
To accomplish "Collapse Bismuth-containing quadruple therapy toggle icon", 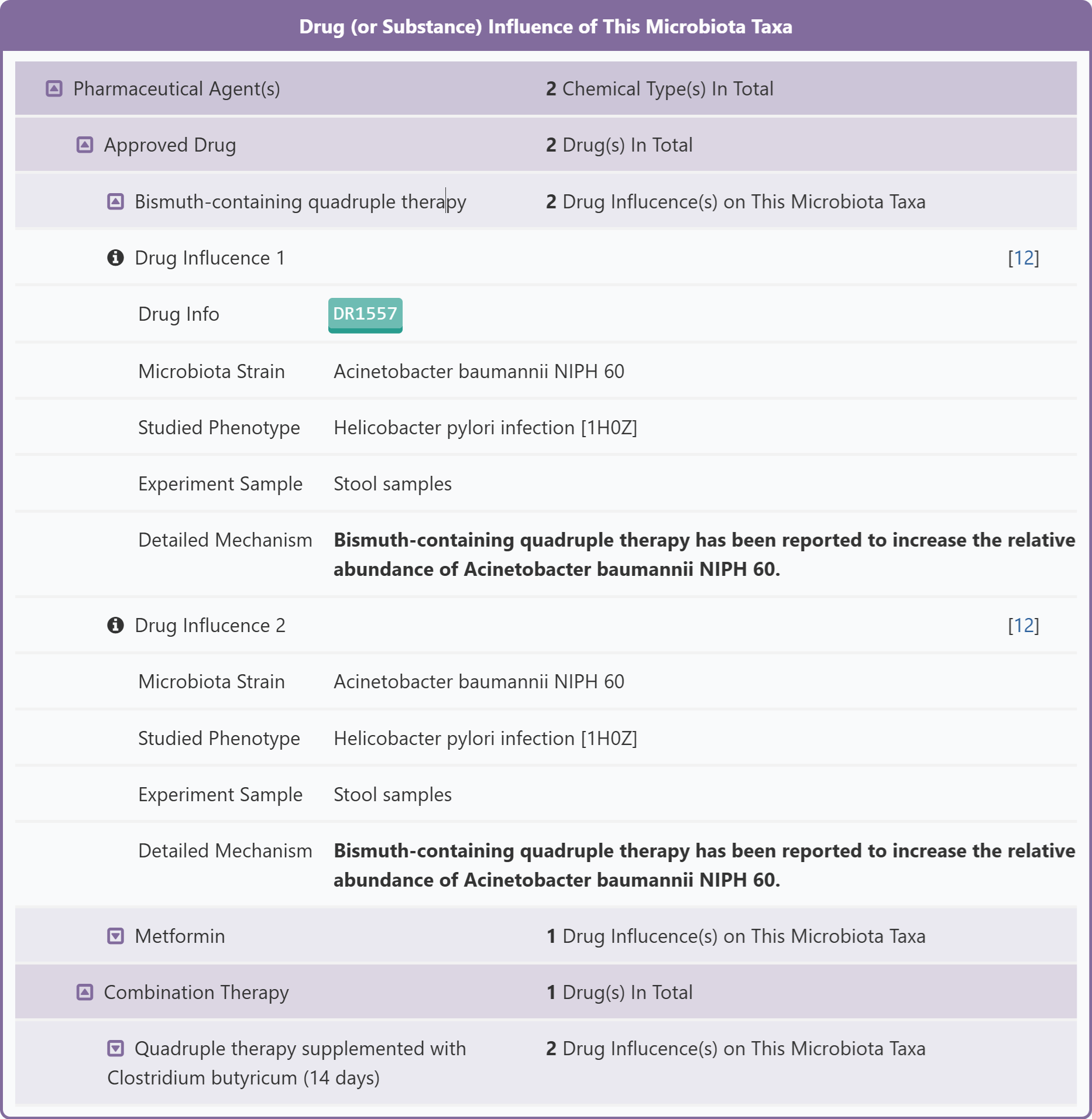I will click(x=115, y=202).
